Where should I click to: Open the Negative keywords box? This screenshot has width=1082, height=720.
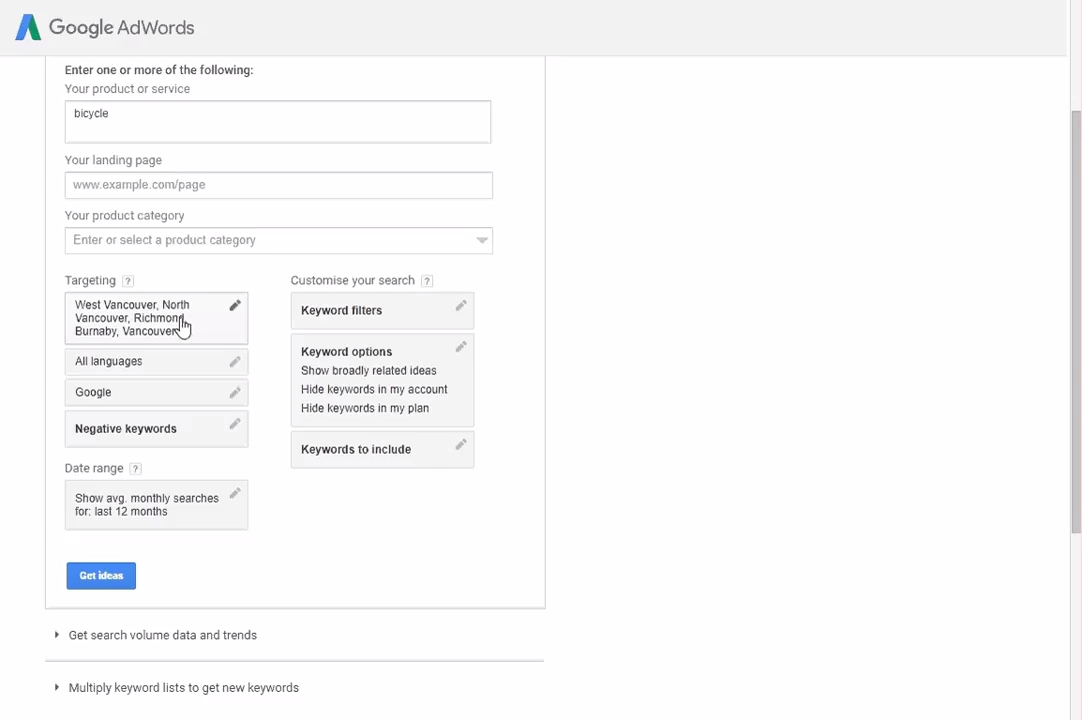click(157, 429)
